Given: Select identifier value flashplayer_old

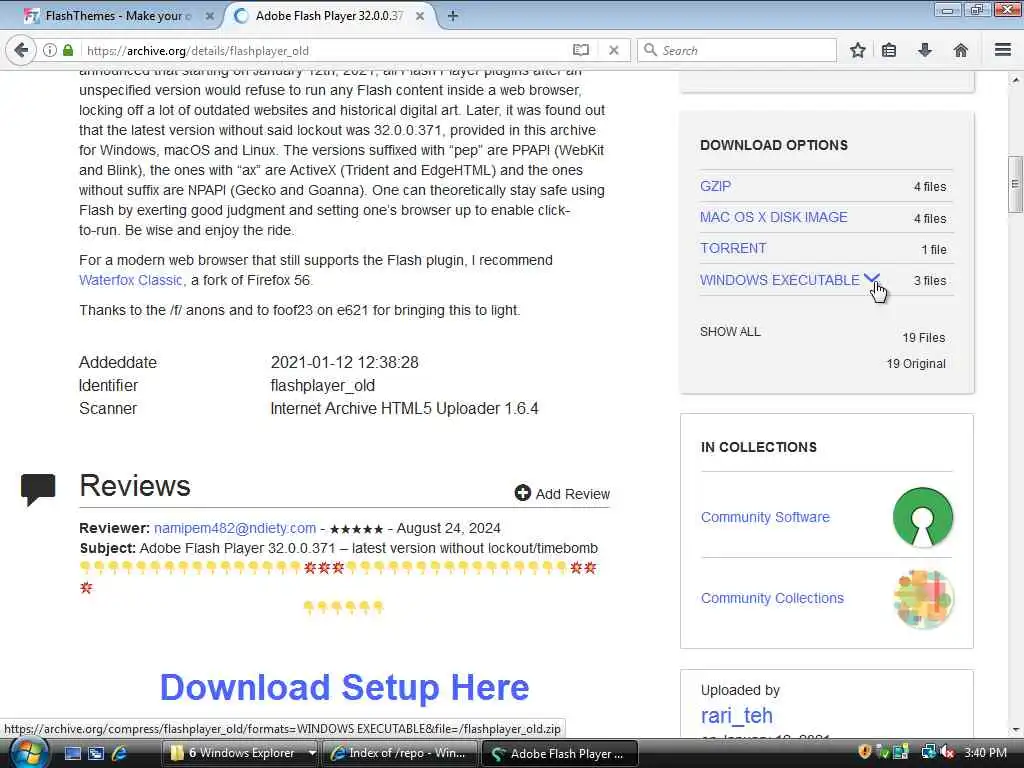Looking at the screenshot, I should tap(323, 386).
